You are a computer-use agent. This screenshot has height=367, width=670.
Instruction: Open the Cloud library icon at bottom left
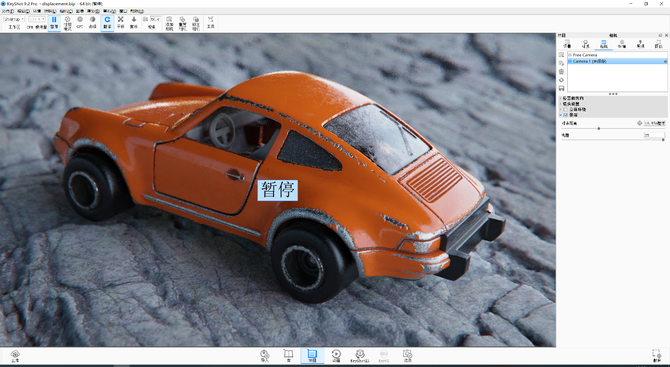15,355
